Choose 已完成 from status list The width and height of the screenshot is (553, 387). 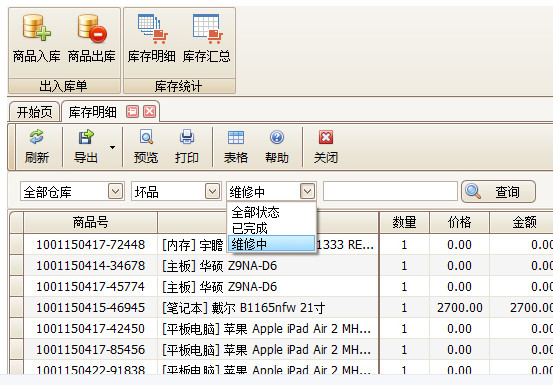271,228
